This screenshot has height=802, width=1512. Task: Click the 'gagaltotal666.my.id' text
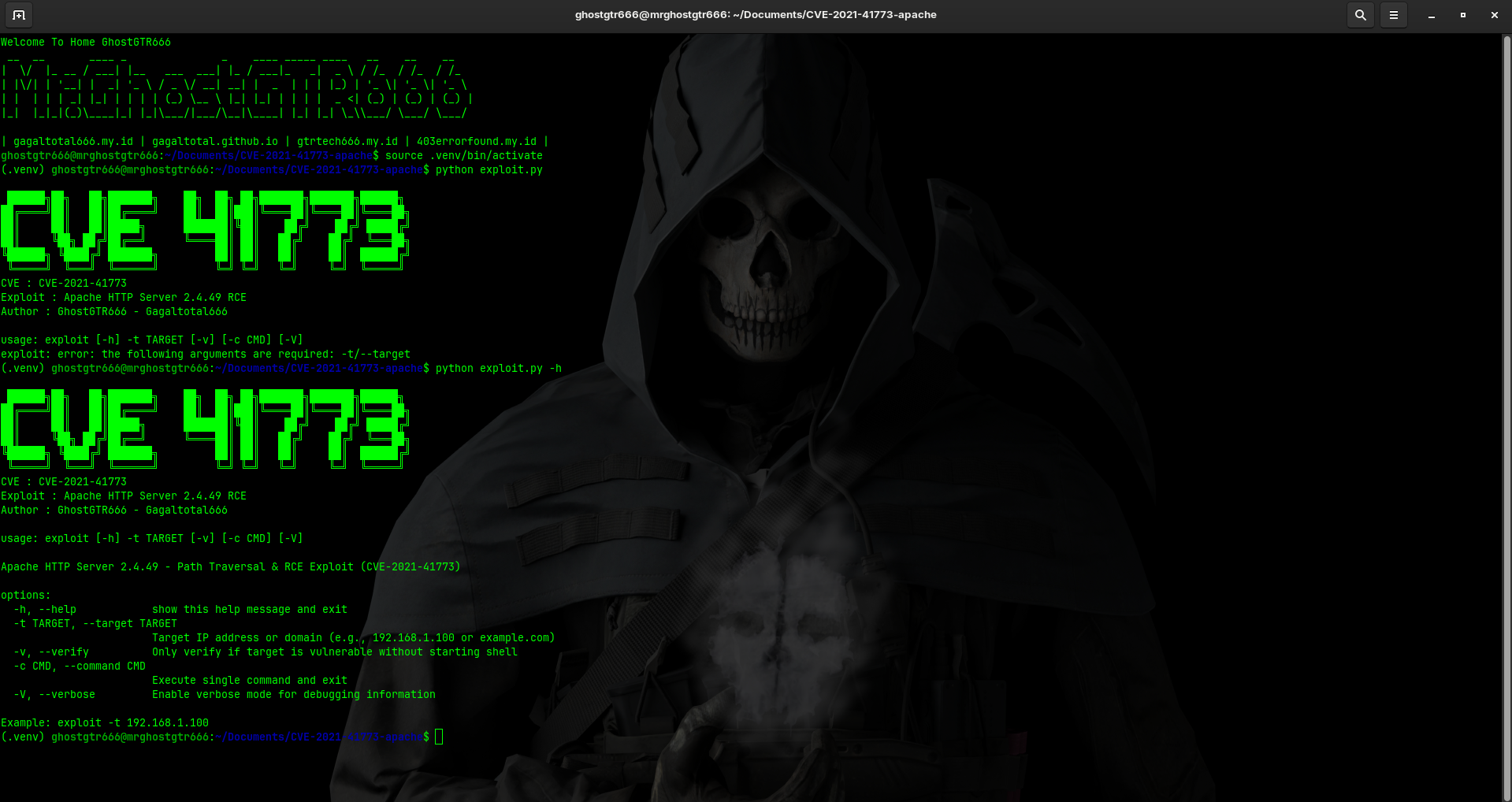73,142
